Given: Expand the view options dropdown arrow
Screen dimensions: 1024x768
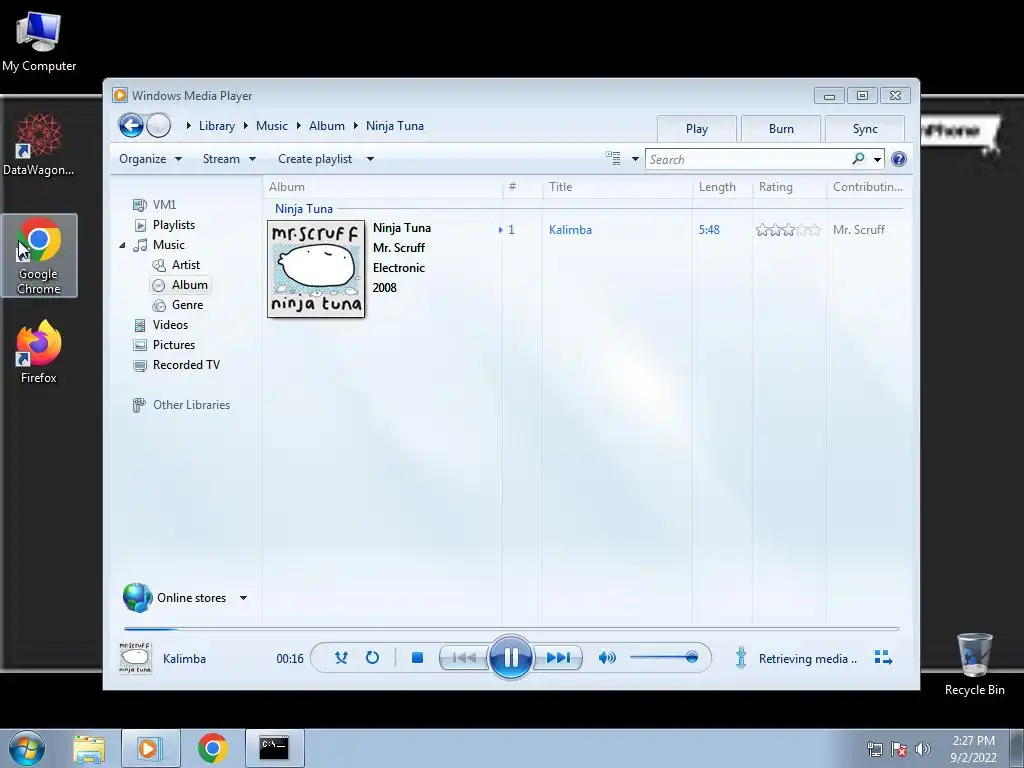Looking at the screenshot, I should coord(635,159).
